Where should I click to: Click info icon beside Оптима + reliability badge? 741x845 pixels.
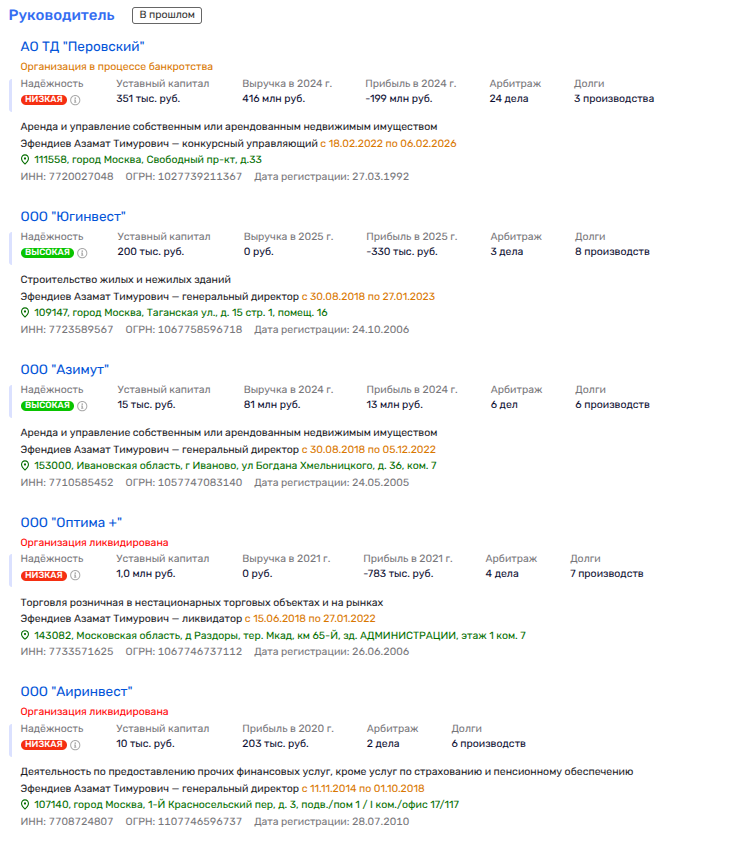[75, 576]
